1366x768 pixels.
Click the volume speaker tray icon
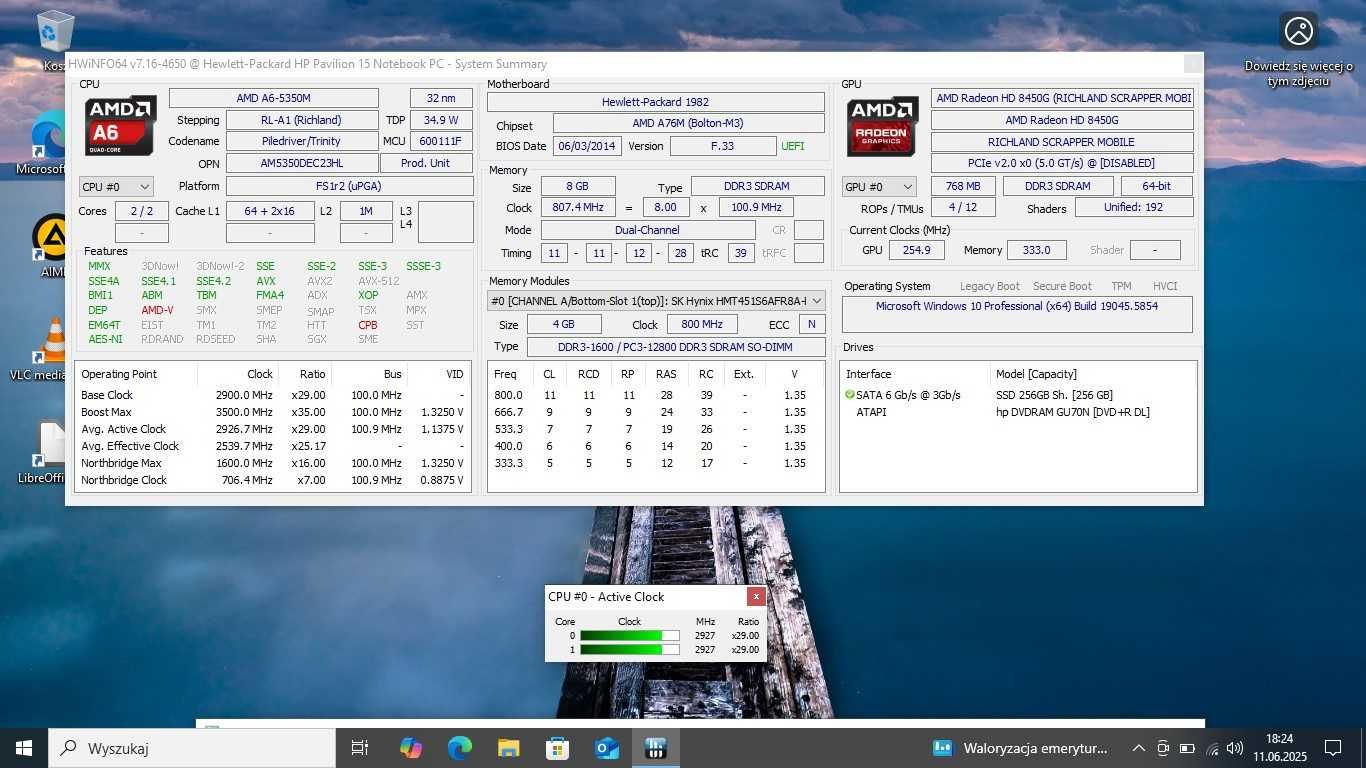coord(1235,748)
